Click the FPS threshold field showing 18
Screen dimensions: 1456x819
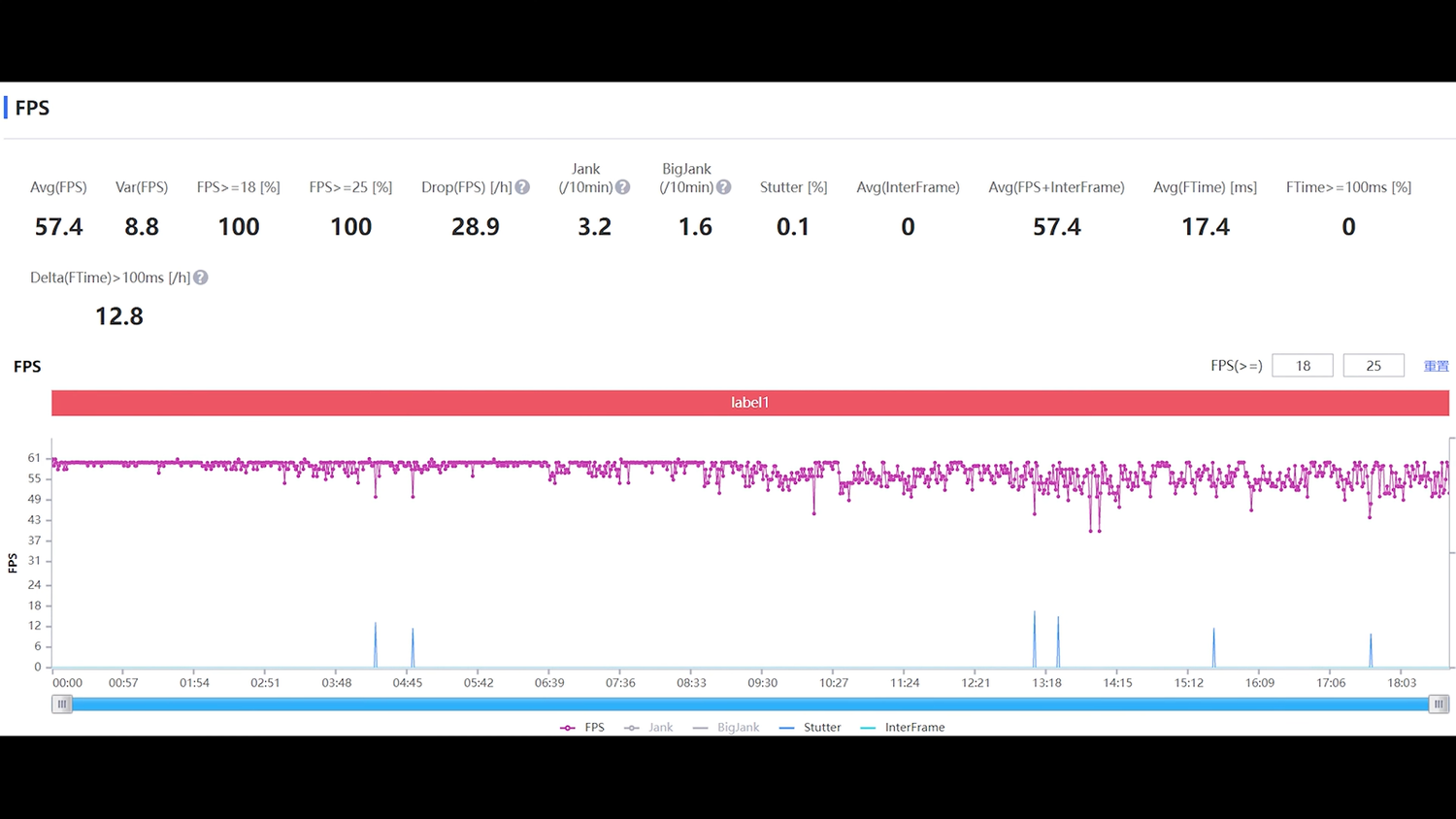pyautogui.click(x=1303, y=366)
